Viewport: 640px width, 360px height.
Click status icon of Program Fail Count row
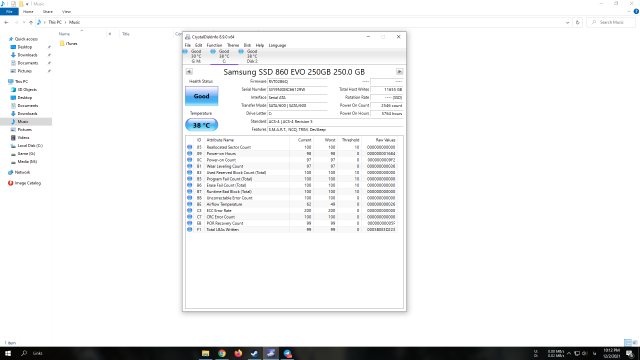coord(189,179)
